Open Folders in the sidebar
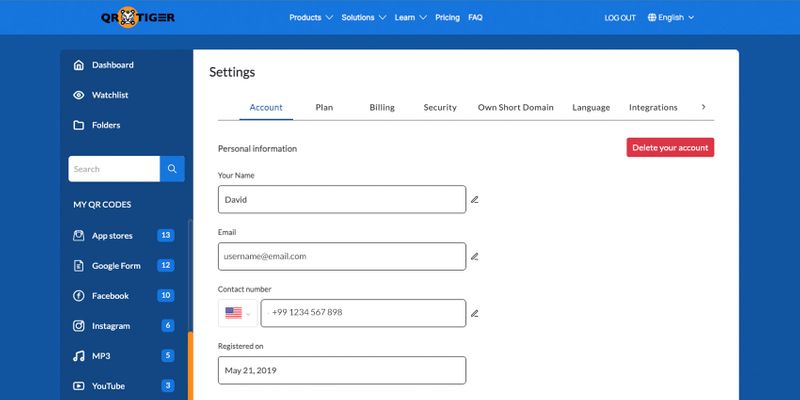This screenshot has height=400, width=800. point(106,125)
